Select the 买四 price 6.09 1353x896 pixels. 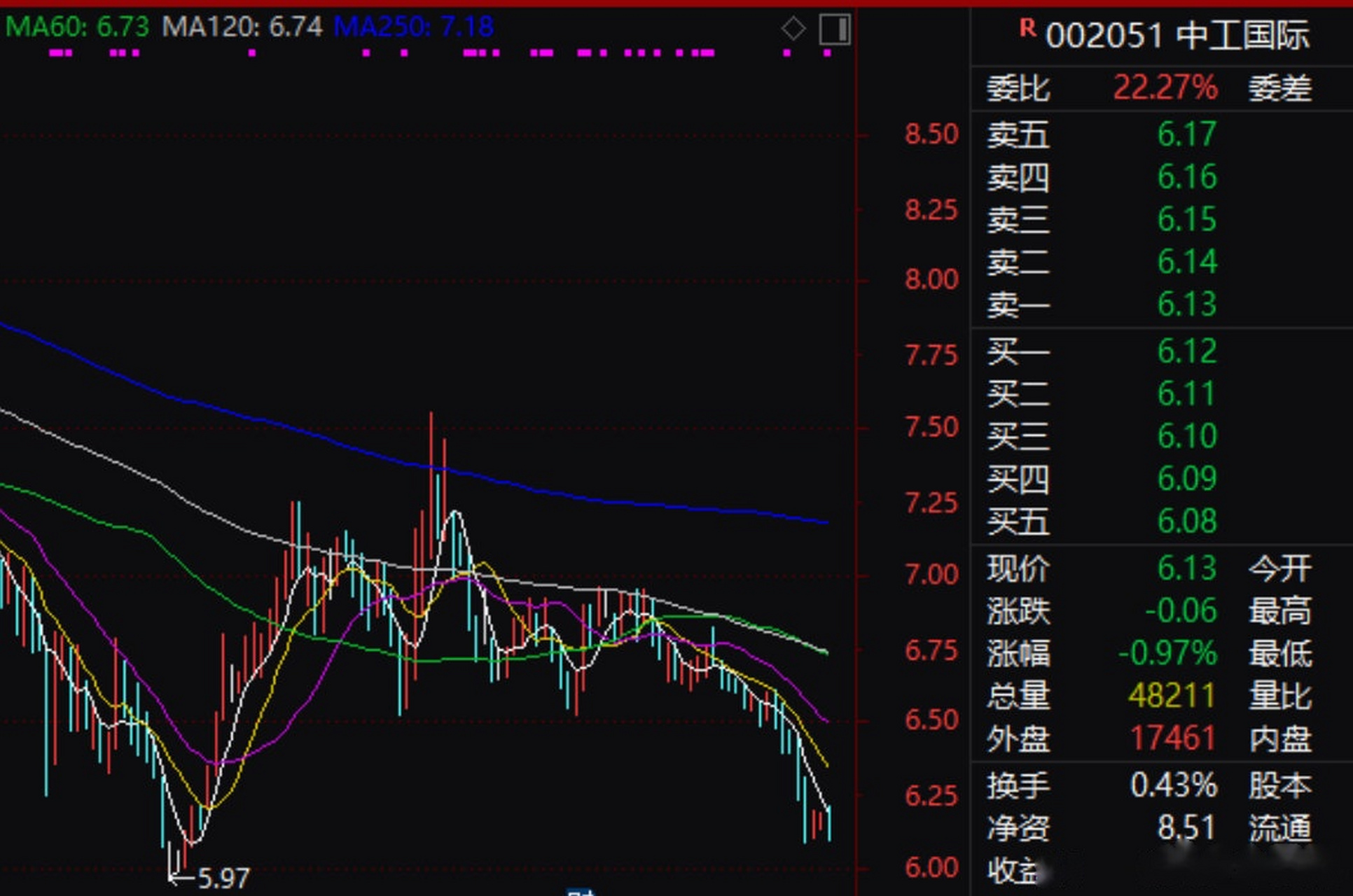[1187, 479]
